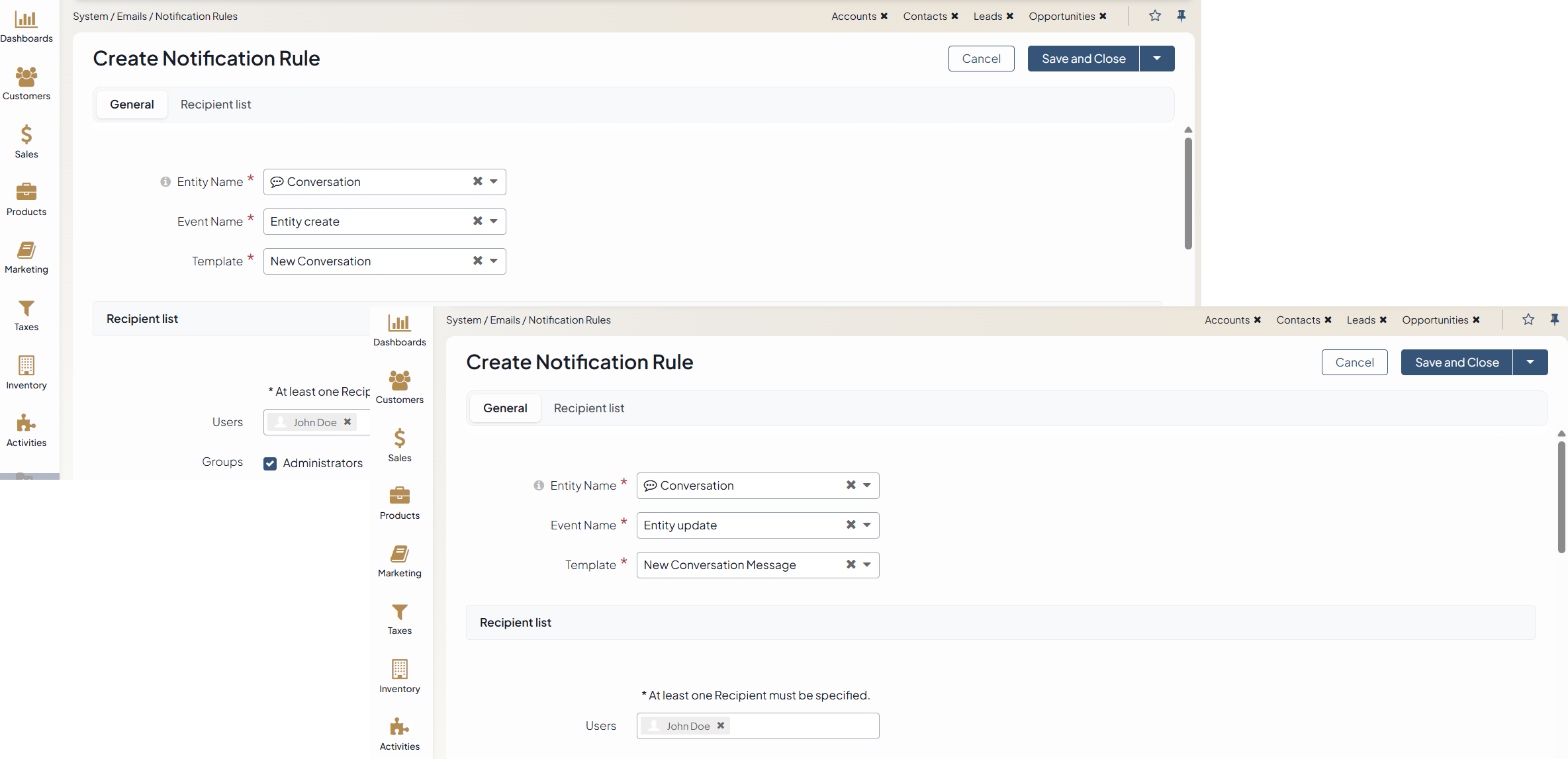The height and width of the screenshot is (759, 1568).
Task: Switch to the Recipient list tab in the upper form
Action: 216,105
